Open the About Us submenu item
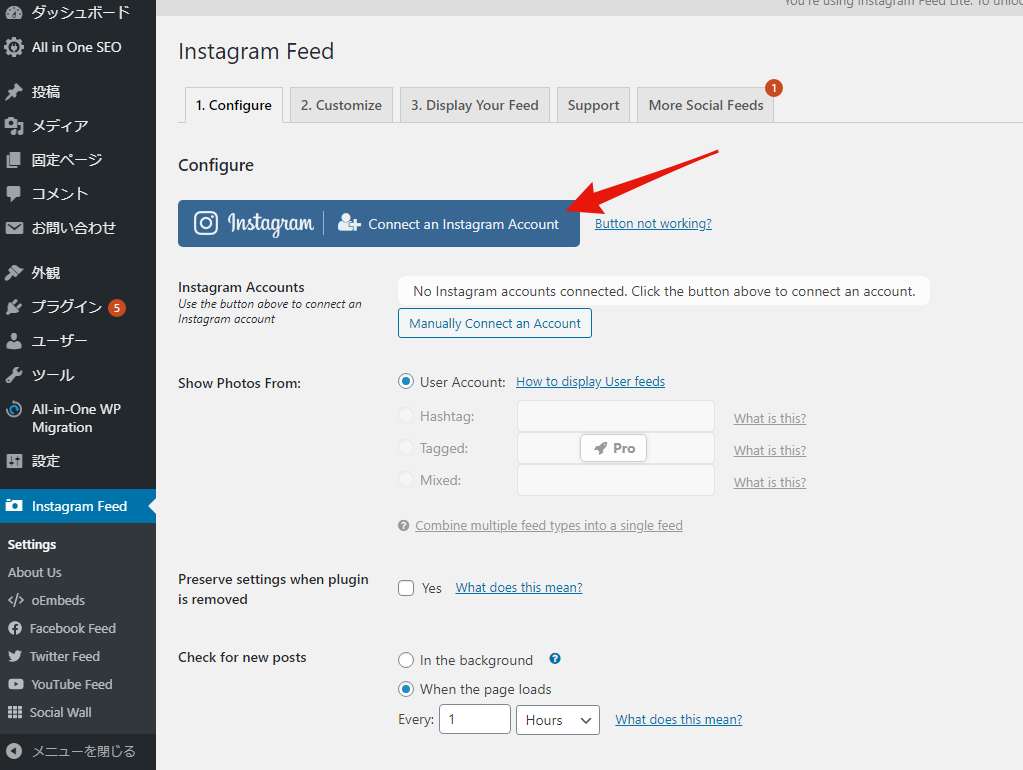This screenshot has width=1023, height=770. (x=35, y=572)
